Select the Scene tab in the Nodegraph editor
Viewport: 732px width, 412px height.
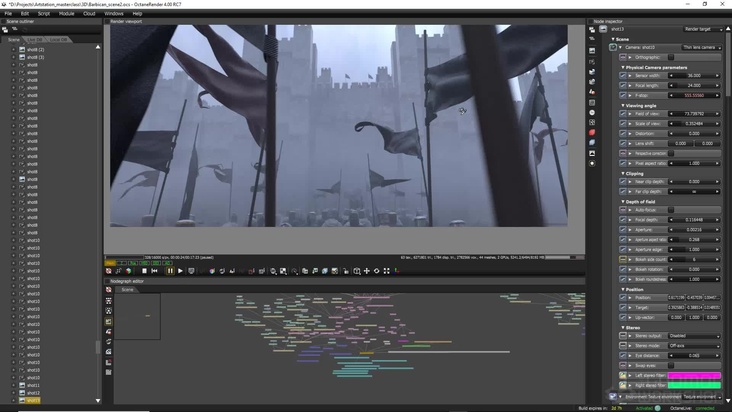pos(127,290)
